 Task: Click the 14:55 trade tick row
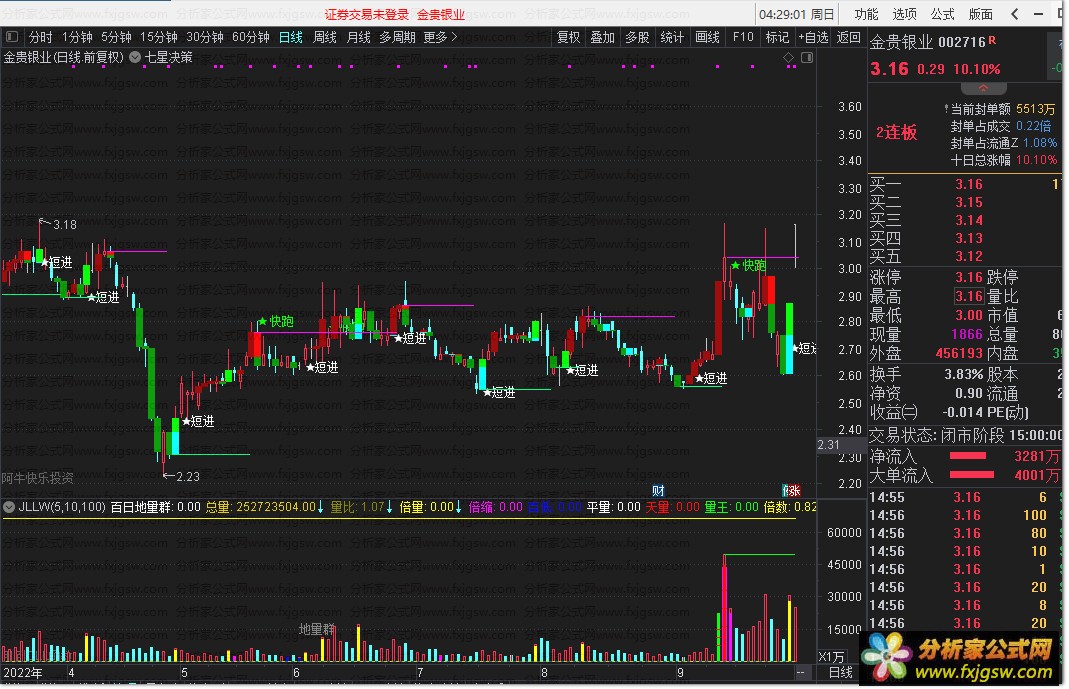[x=965, y=497]
